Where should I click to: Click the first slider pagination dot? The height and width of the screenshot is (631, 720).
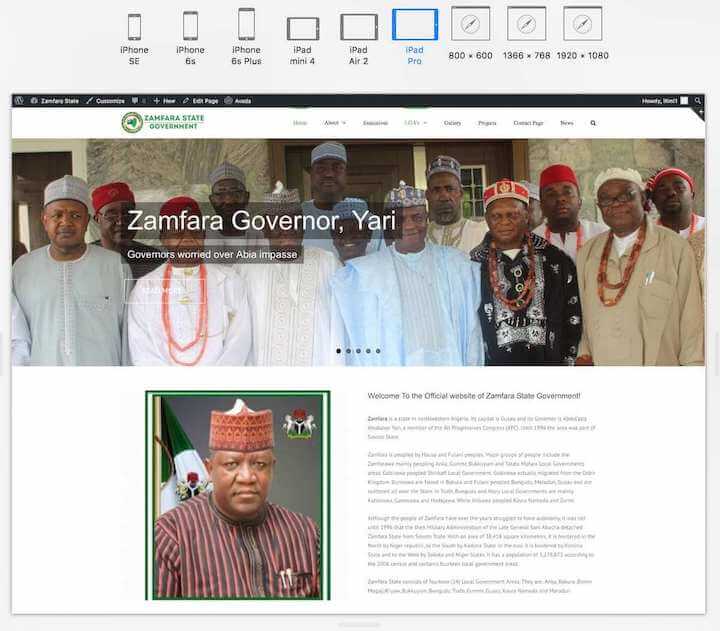pos(338,351)
